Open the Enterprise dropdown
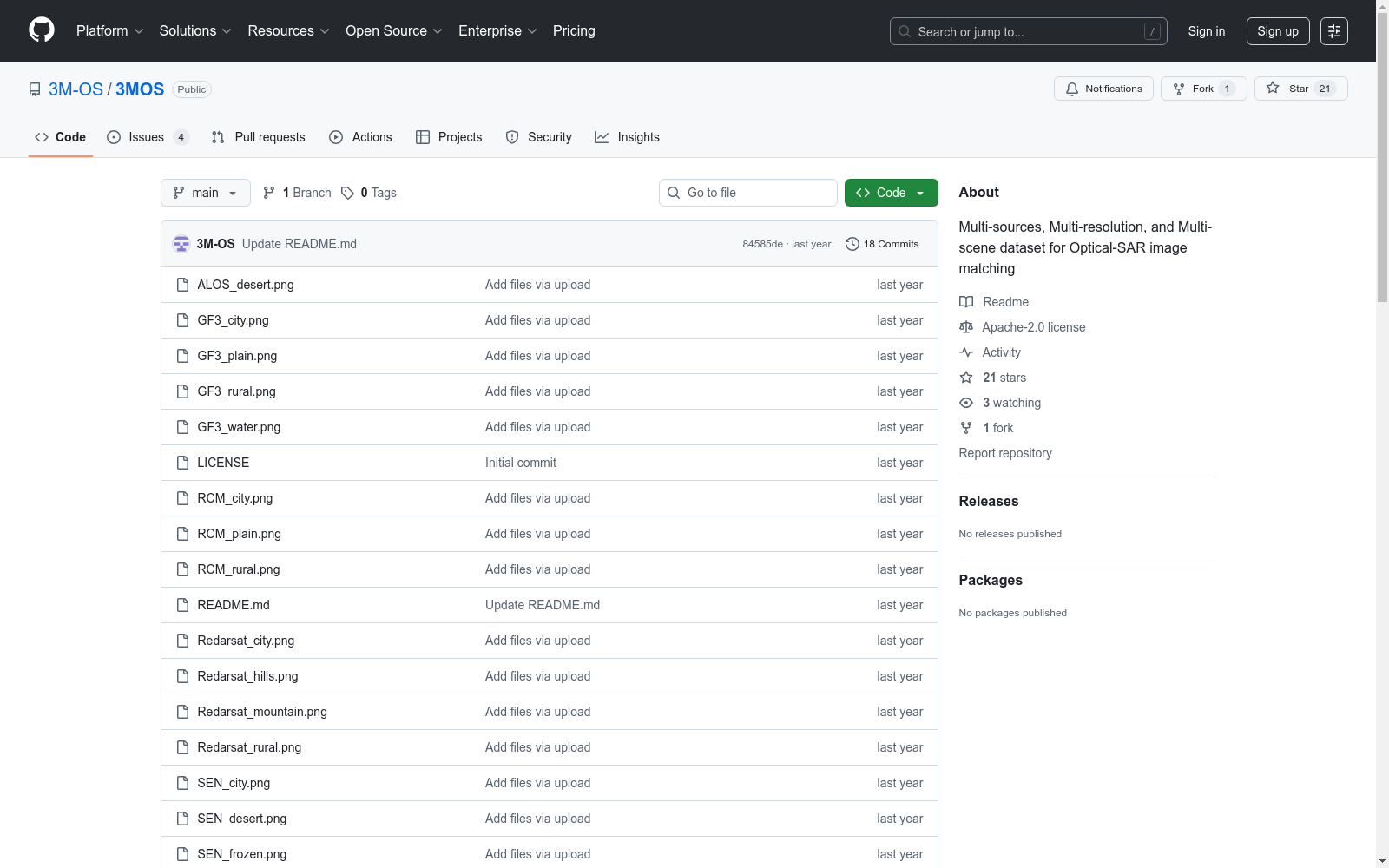1389x868 pixels. coord(497,31)
